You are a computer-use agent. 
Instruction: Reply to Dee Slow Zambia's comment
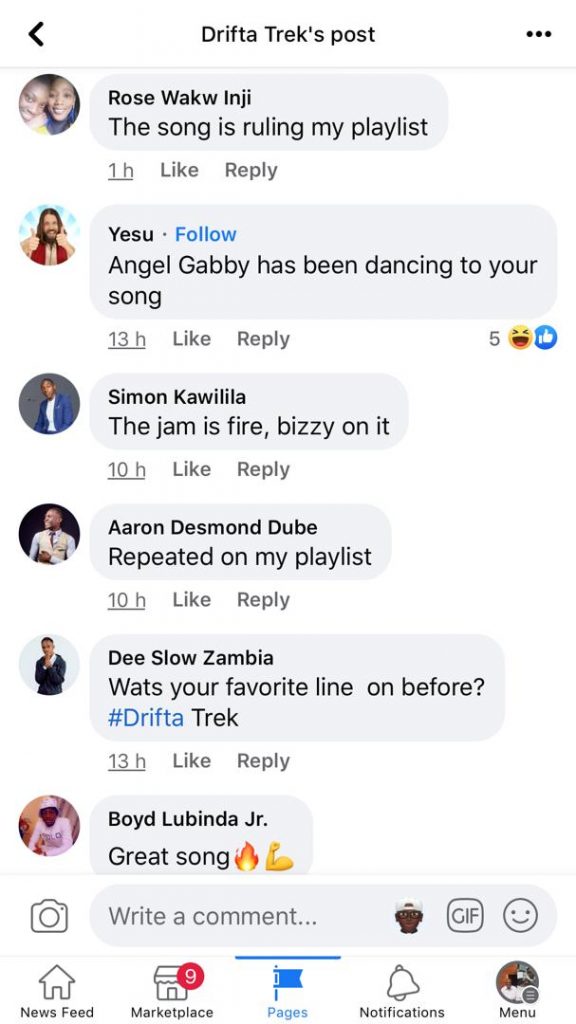pos(263,761)
